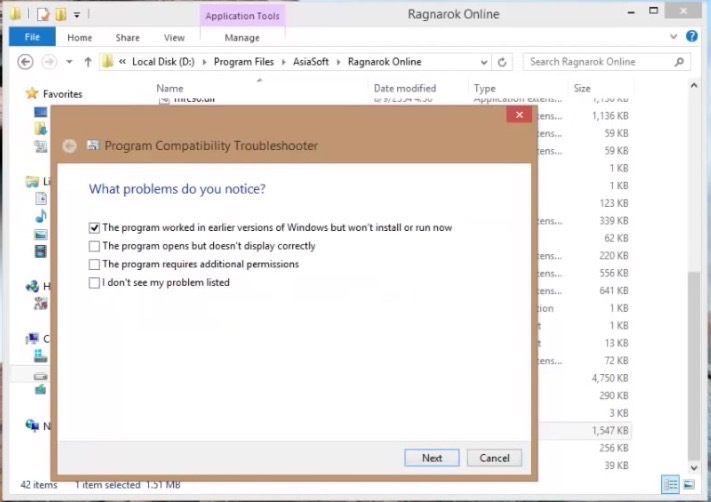This screenshot has height=502, width=711.
Task: Switch to details view icon in status bar
Action: (670, 484)
